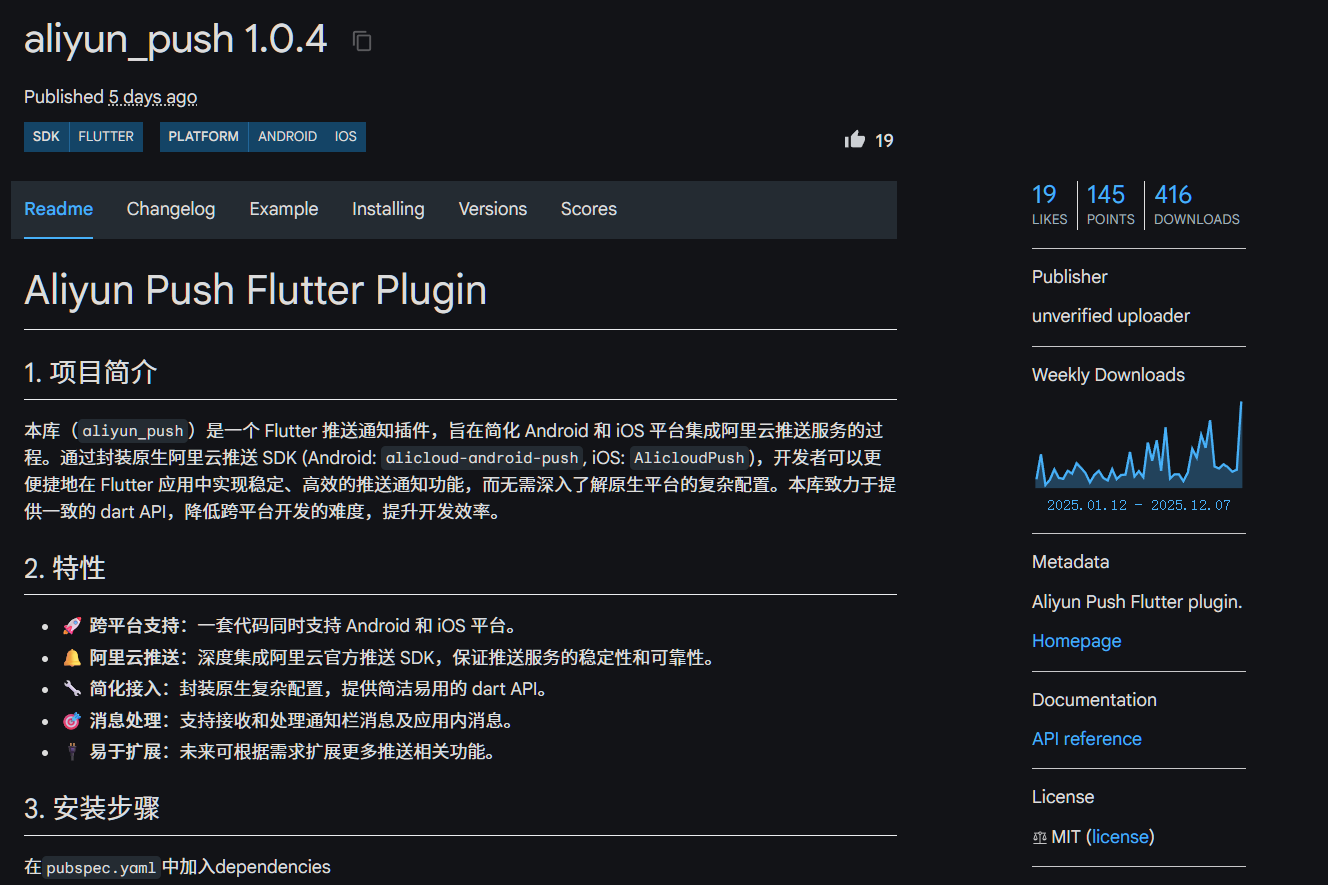Follow the license link in parentheses

click(1120, 837)
